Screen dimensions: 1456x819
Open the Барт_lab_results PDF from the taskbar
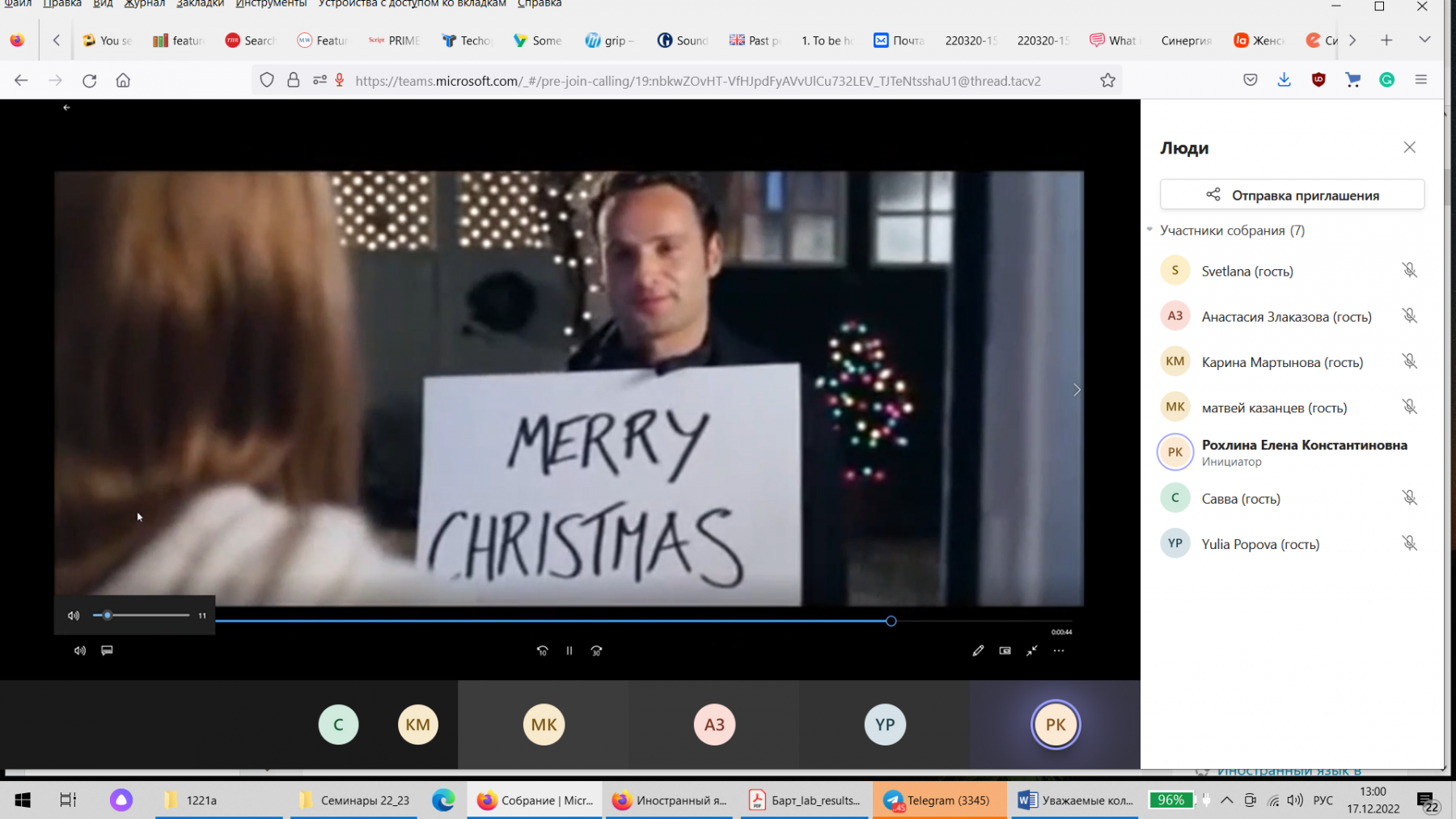pos(805,800)
